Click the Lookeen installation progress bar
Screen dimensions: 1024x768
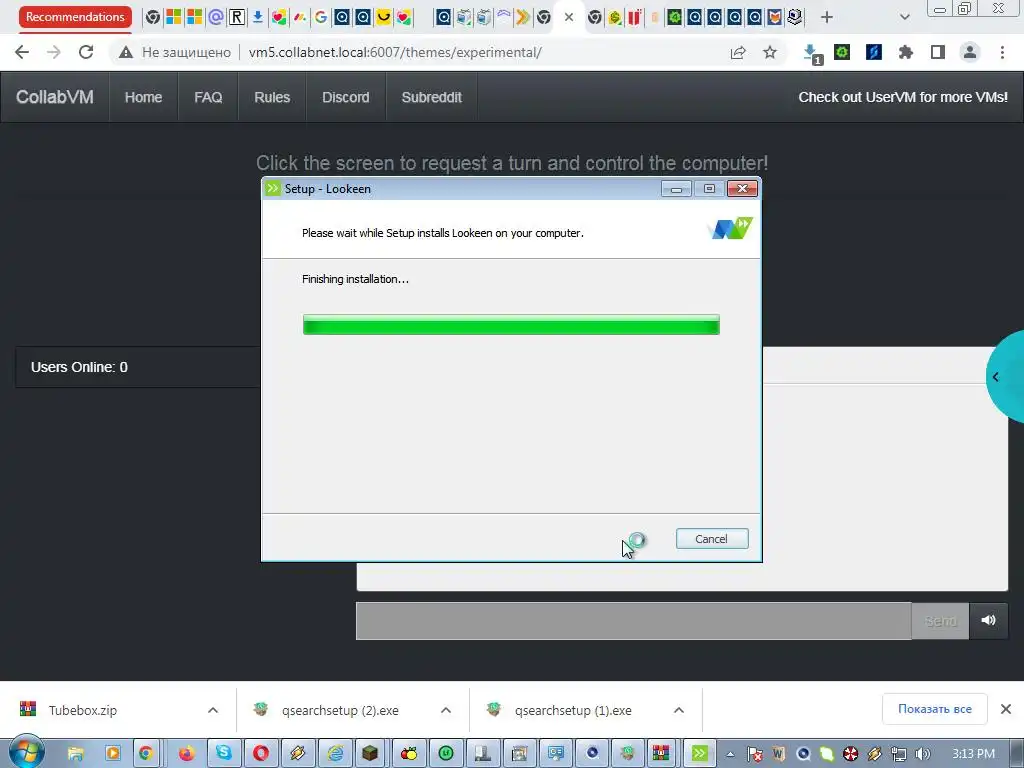pos(511,325)
